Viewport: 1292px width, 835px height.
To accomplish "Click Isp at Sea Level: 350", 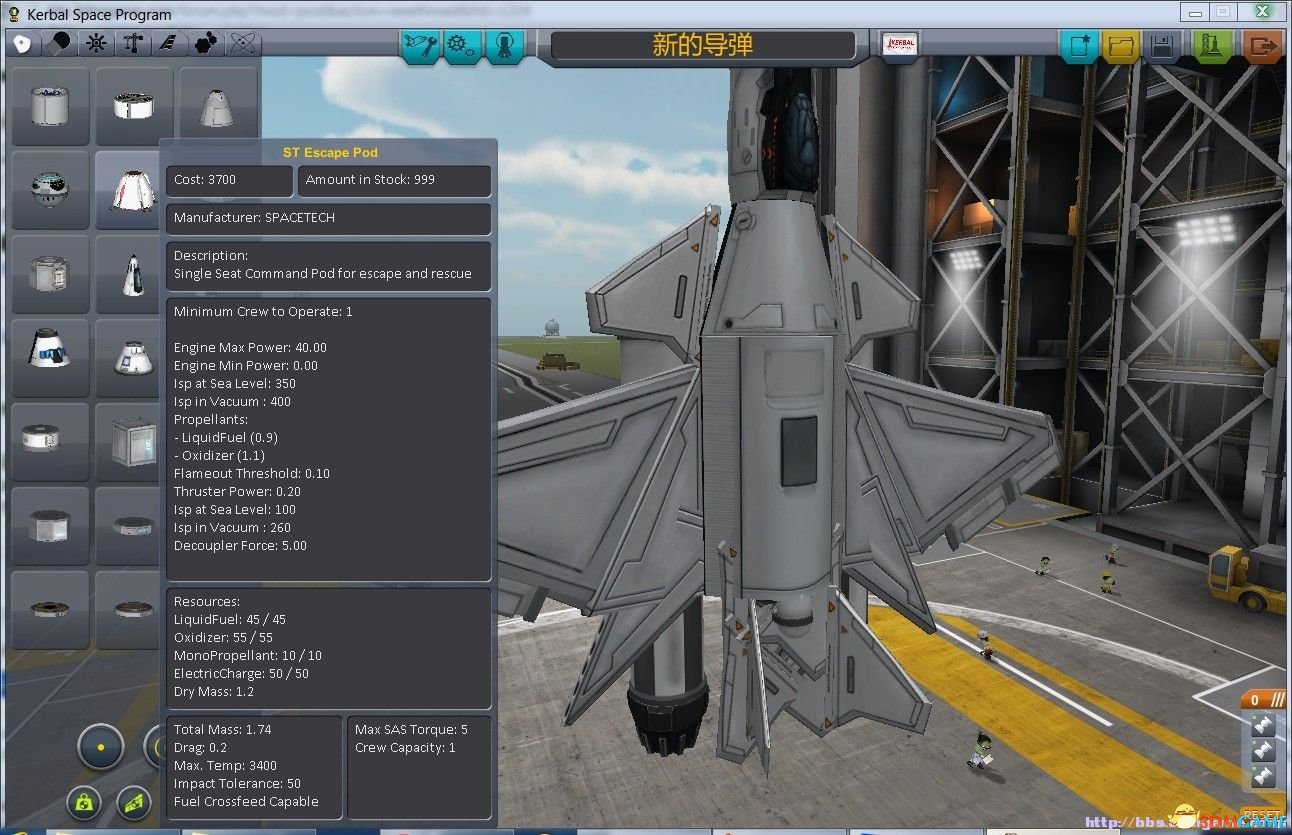I will click(235, 383).
